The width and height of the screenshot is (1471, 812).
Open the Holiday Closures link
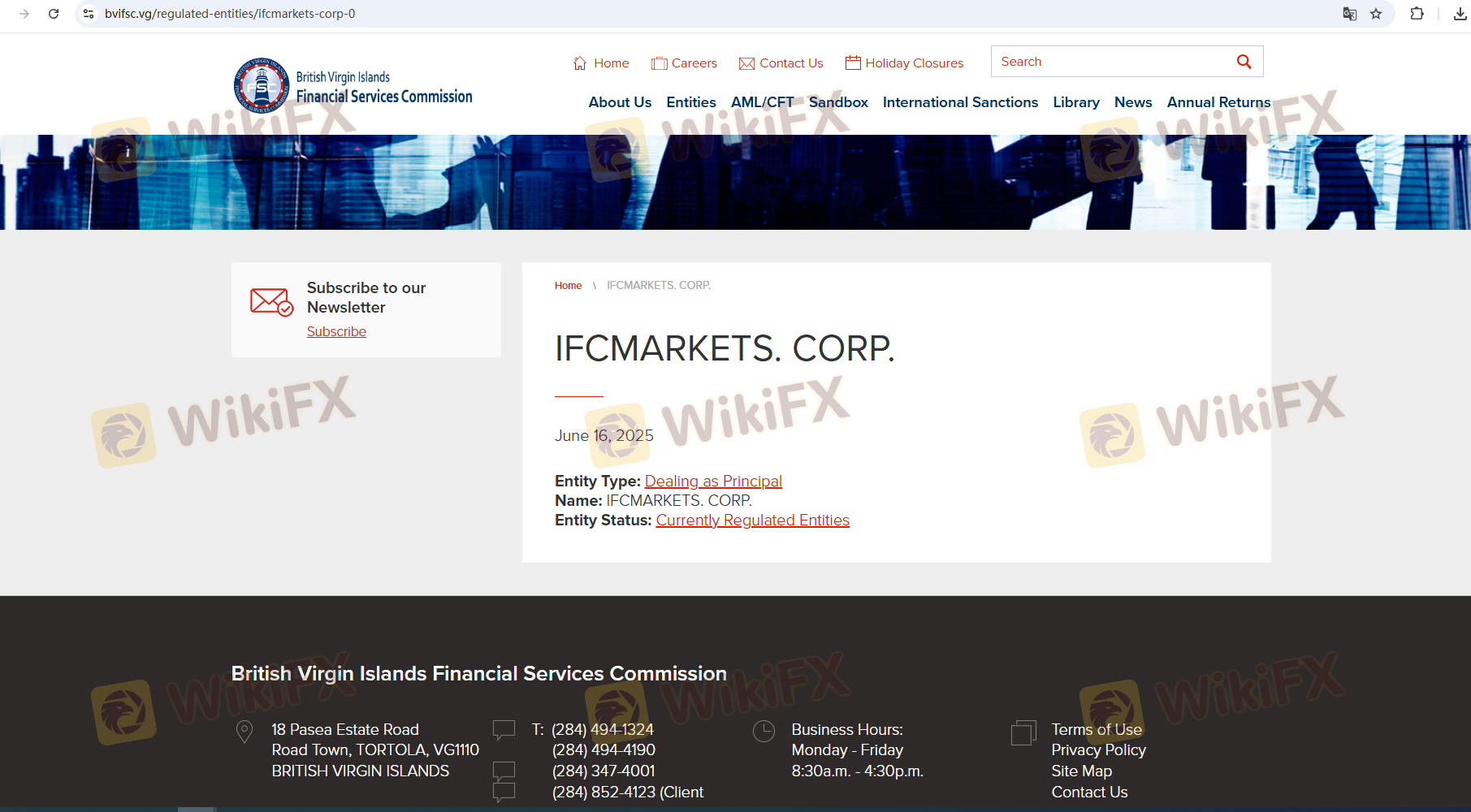[915, 63]
